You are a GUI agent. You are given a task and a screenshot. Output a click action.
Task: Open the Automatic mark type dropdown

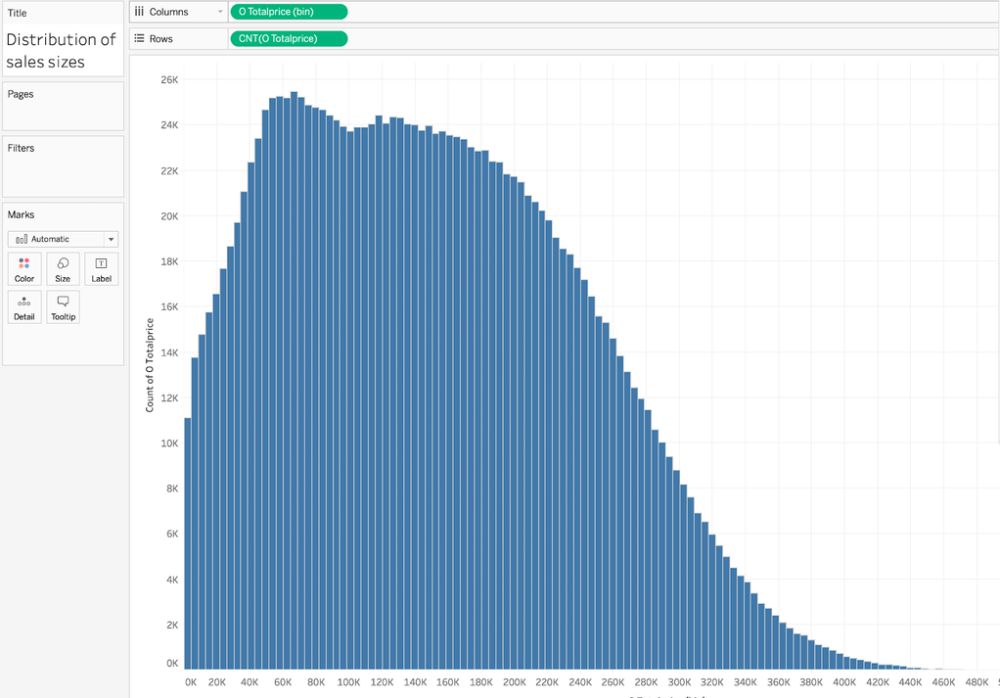[x=62, y=239]
